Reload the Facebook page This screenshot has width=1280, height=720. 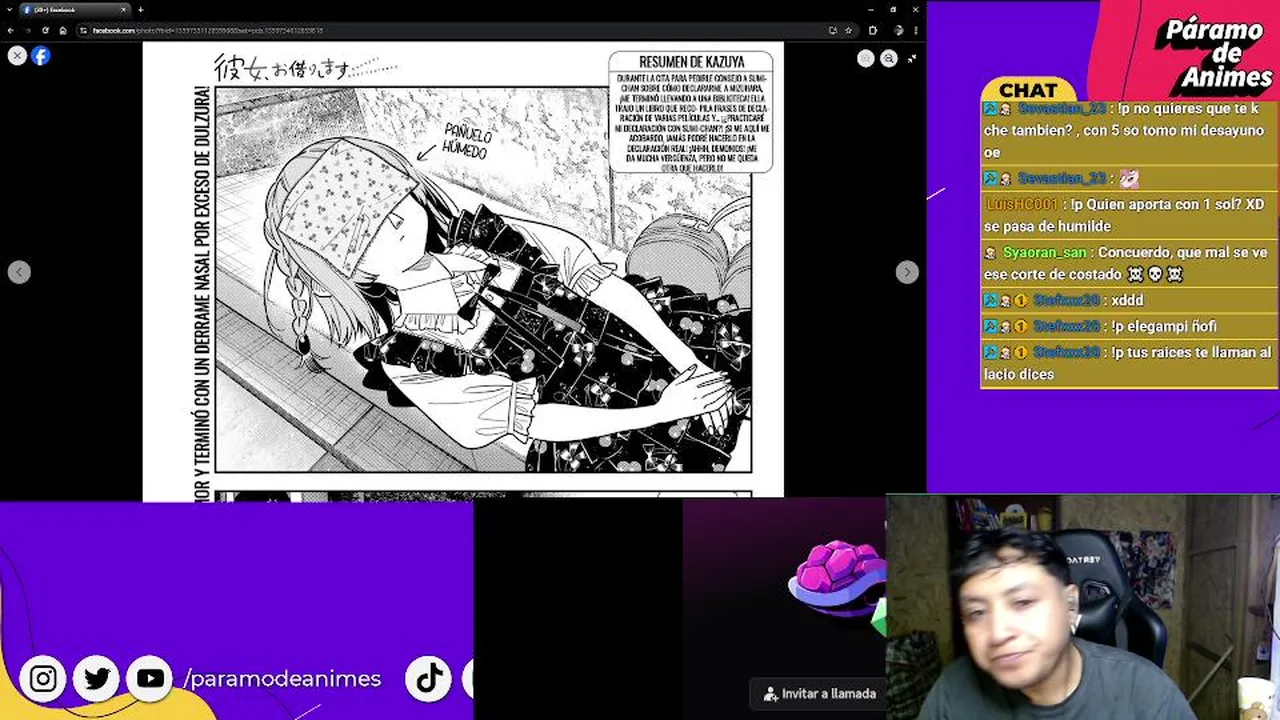(45, 30)
